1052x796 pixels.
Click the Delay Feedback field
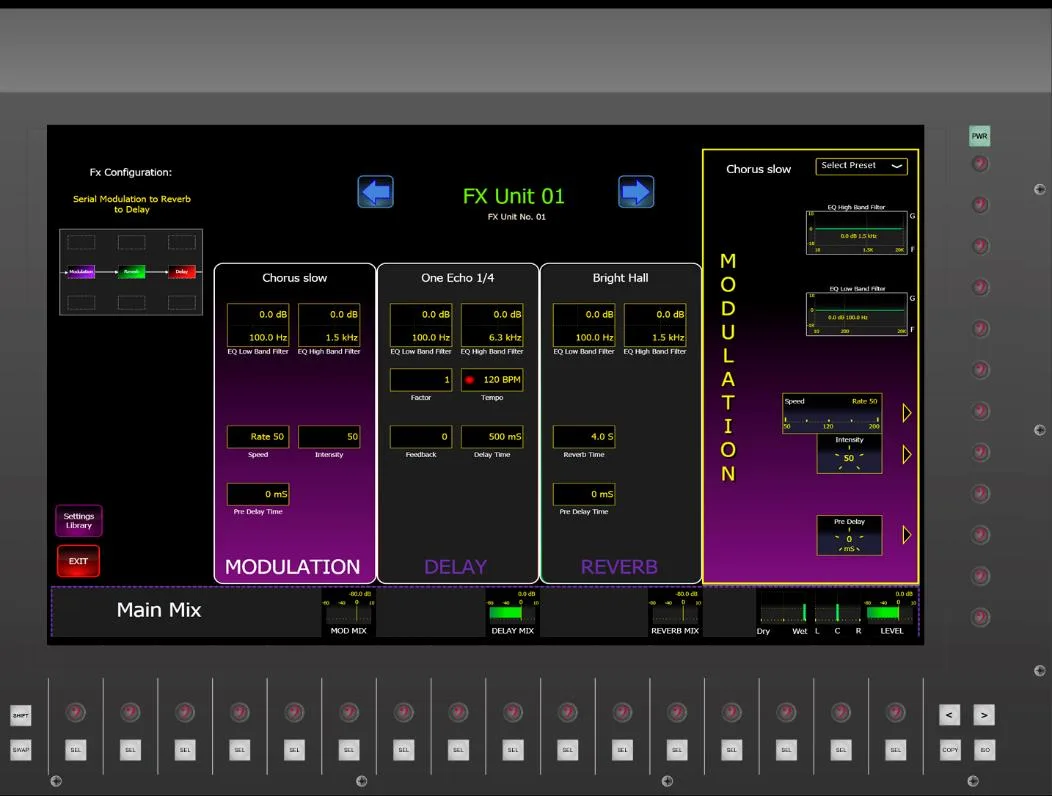421,437
